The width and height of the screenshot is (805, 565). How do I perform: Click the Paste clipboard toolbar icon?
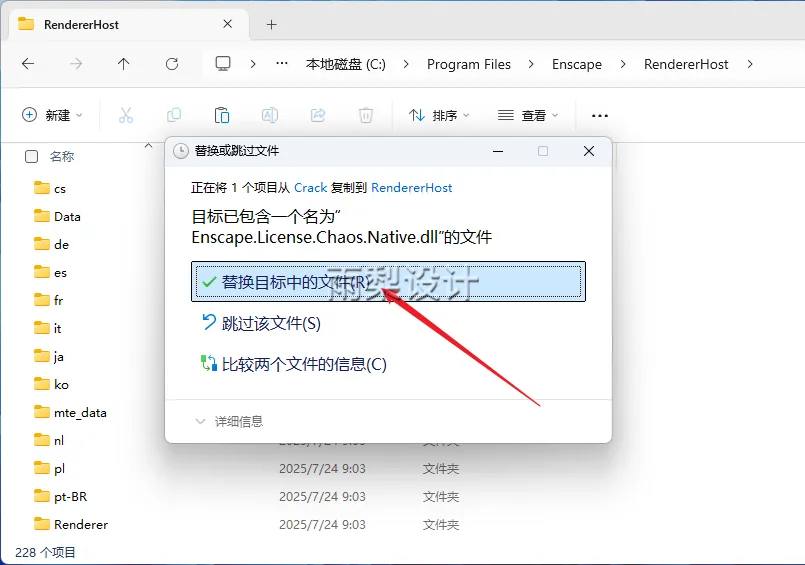[222, 115]
